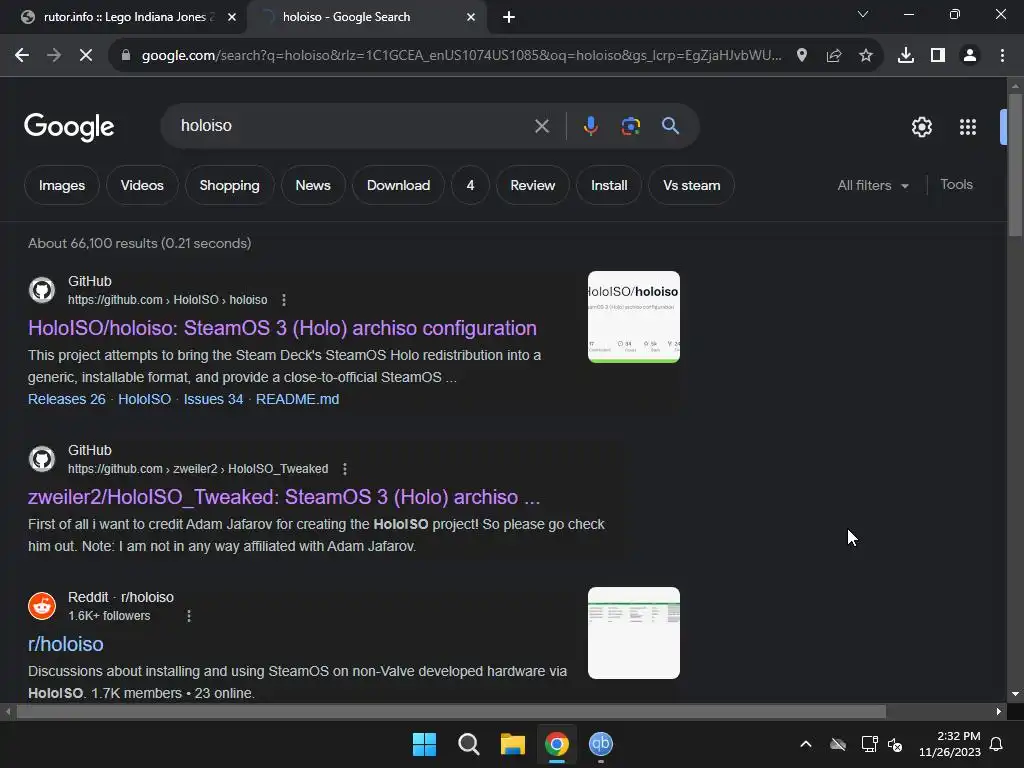Screen dimensions: 1024x768
Task: Click the Google logo
Action: tap(69, 127)
